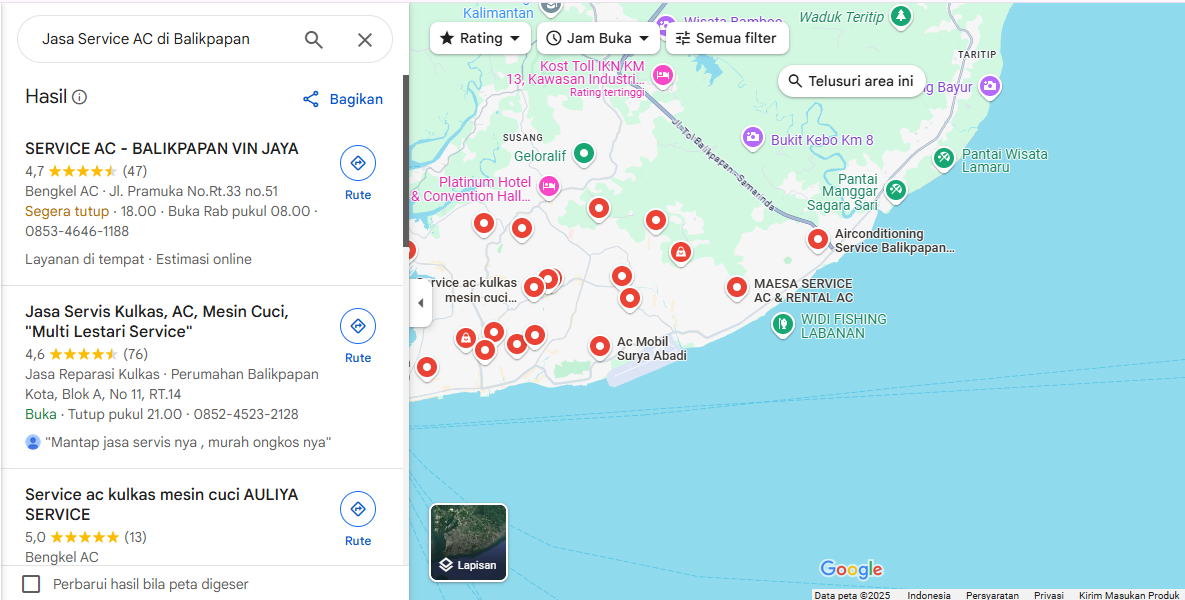This screenshot has width=1185, height=600.
Task: Open the Rating filter dropdown
Action: pyautogui.click(x=480, y=38)
